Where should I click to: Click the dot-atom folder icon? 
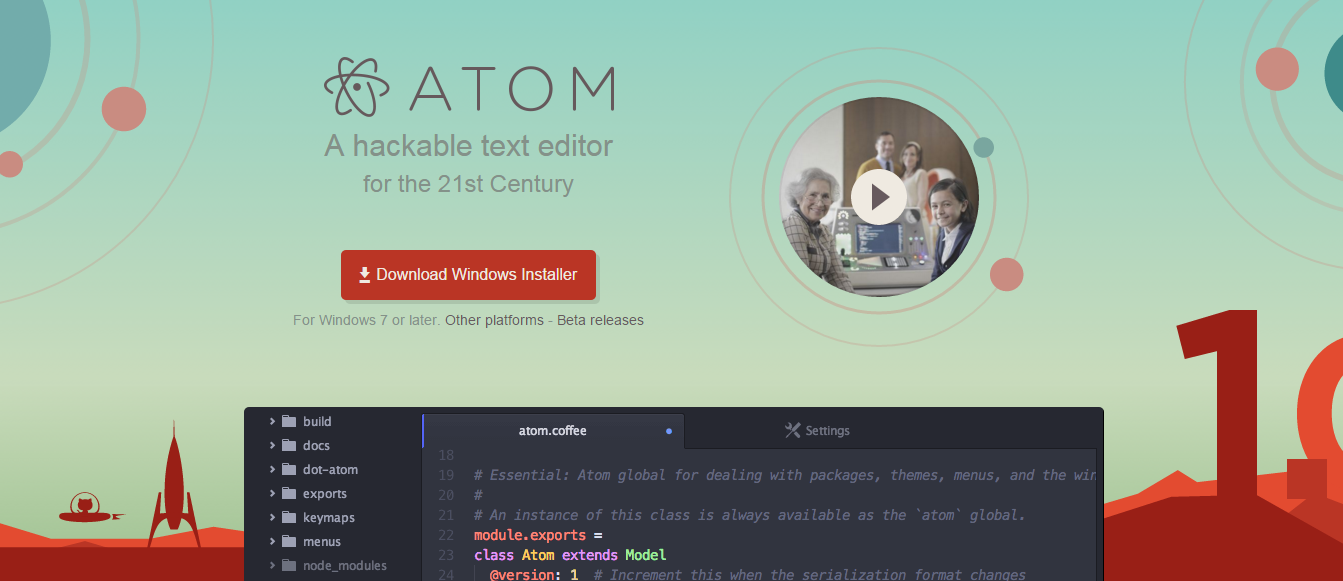click(289, 469)
